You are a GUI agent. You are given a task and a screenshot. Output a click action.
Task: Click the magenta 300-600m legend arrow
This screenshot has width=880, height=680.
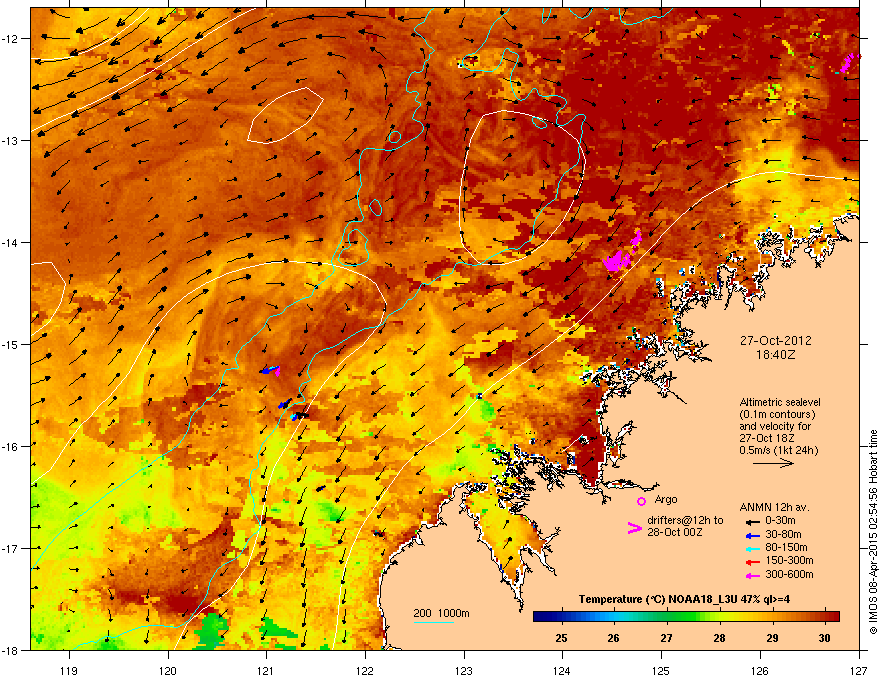click(753, 575)
